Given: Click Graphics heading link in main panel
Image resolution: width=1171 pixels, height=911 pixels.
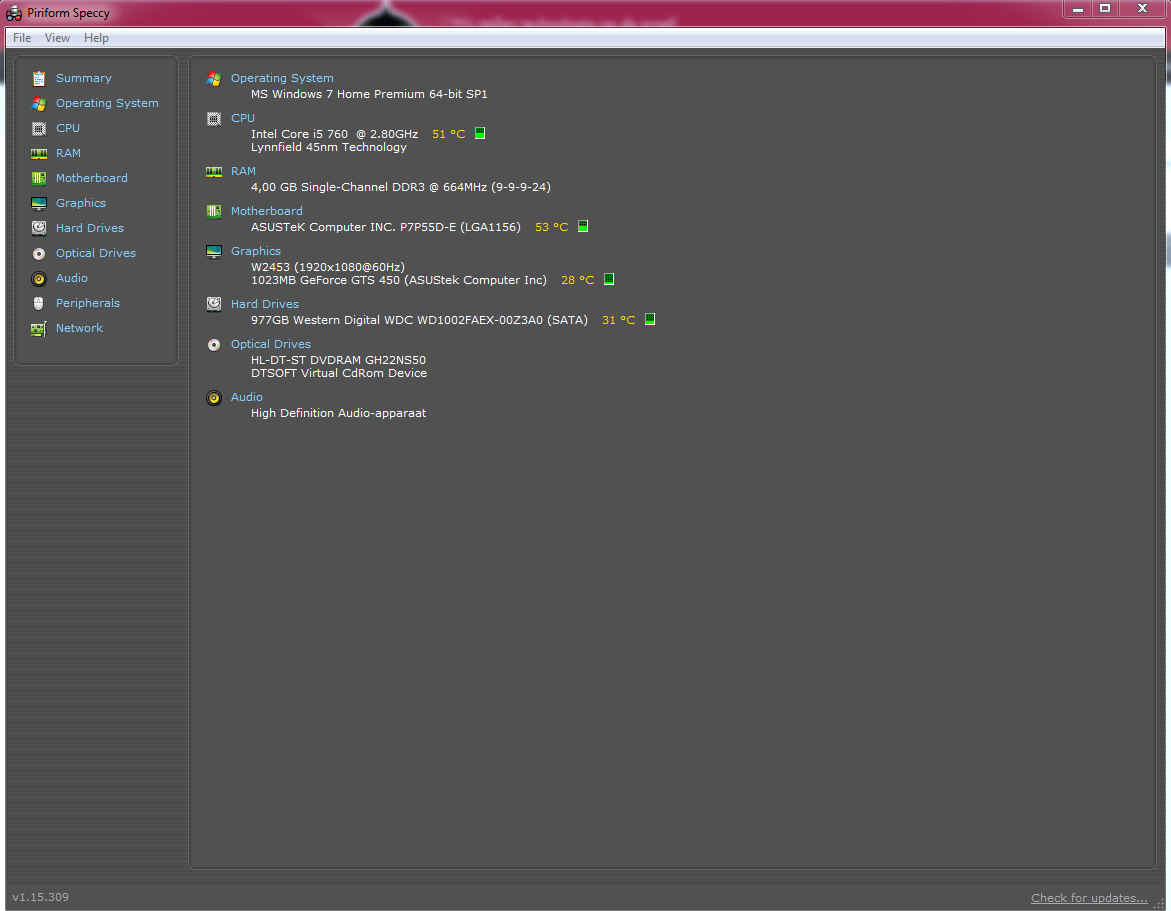Looking at the screenshot, I should [256, 251].
